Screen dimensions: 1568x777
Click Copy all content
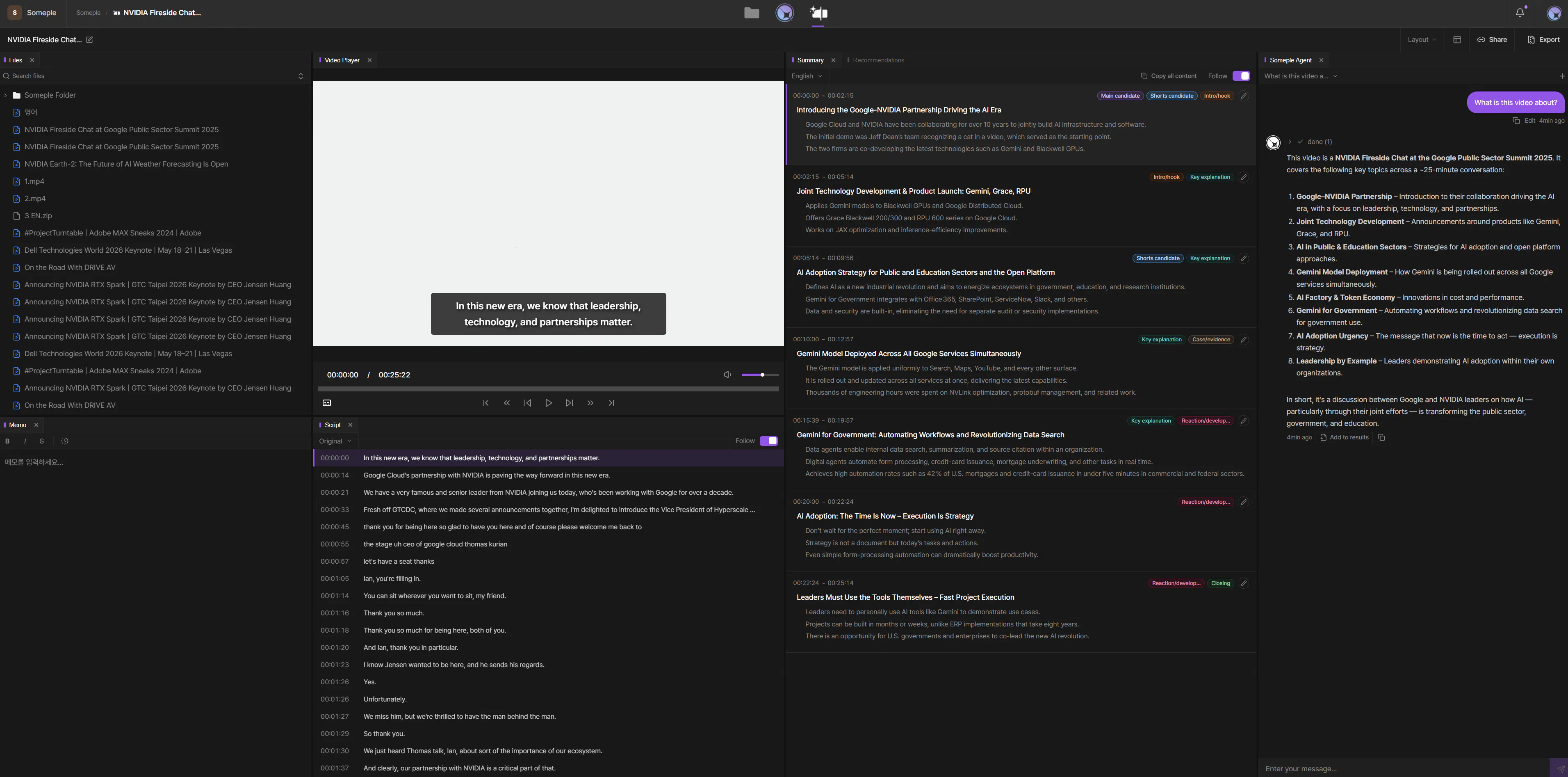point(1168,76)
